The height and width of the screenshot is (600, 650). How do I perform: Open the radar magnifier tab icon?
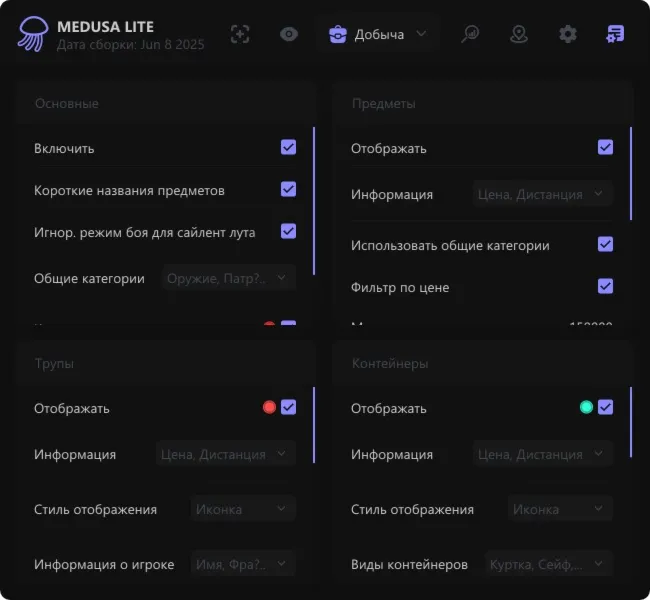(x=470, y=34)
